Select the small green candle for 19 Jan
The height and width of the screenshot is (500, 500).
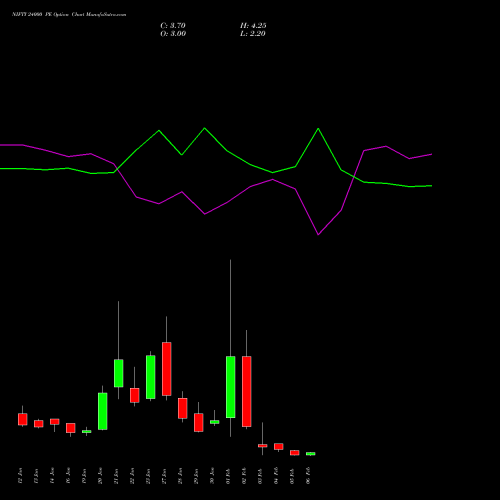[87, 431]
